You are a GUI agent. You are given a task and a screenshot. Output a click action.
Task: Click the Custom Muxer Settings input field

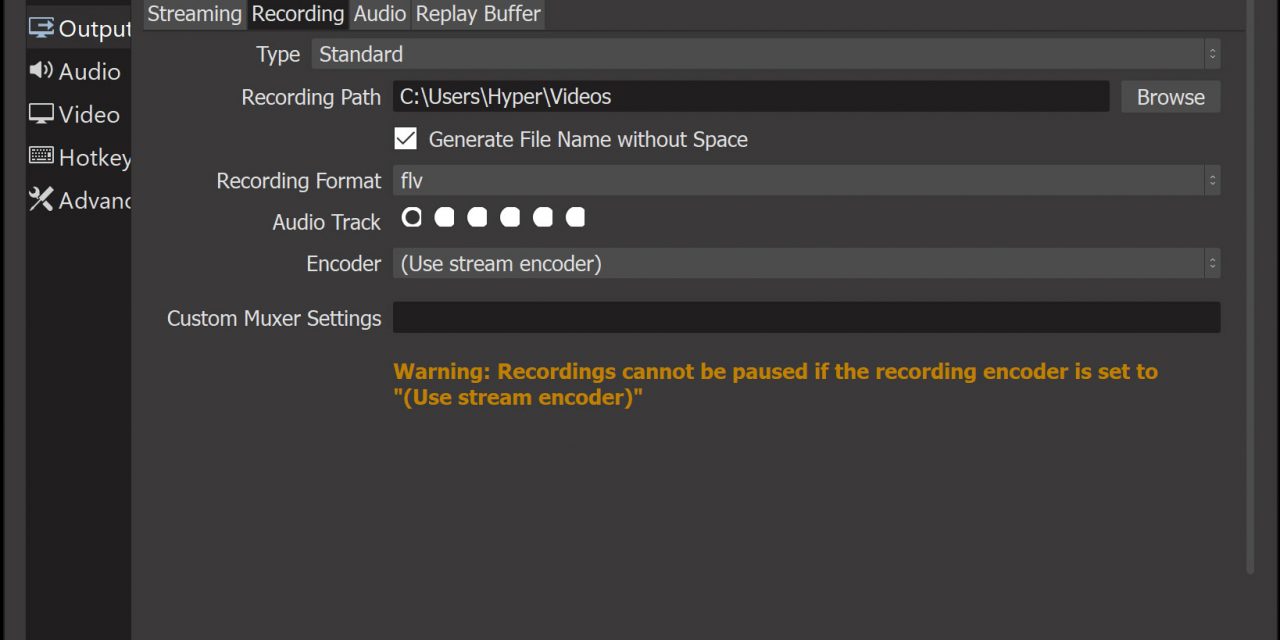tap(806, 318)
